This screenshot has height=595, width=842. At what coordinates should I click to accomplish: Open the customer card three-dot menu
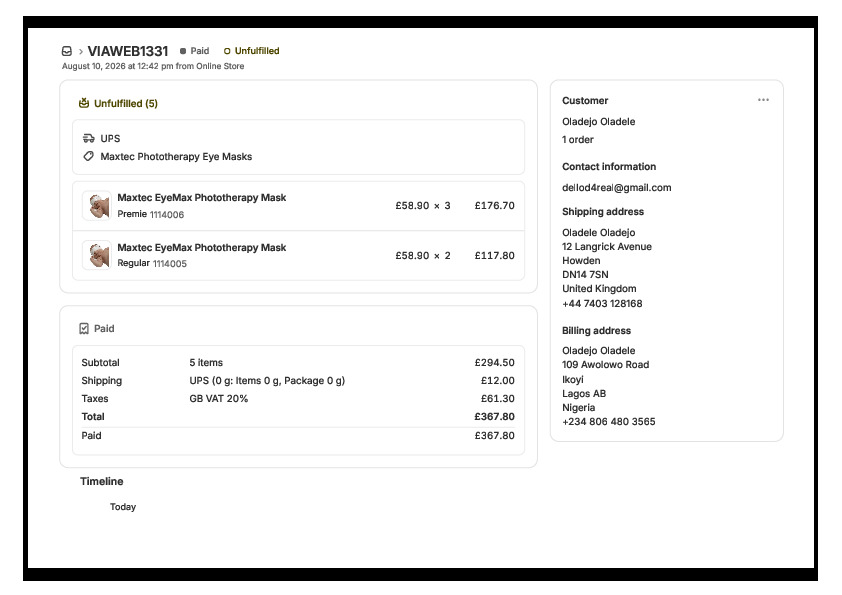pos(763,100)
